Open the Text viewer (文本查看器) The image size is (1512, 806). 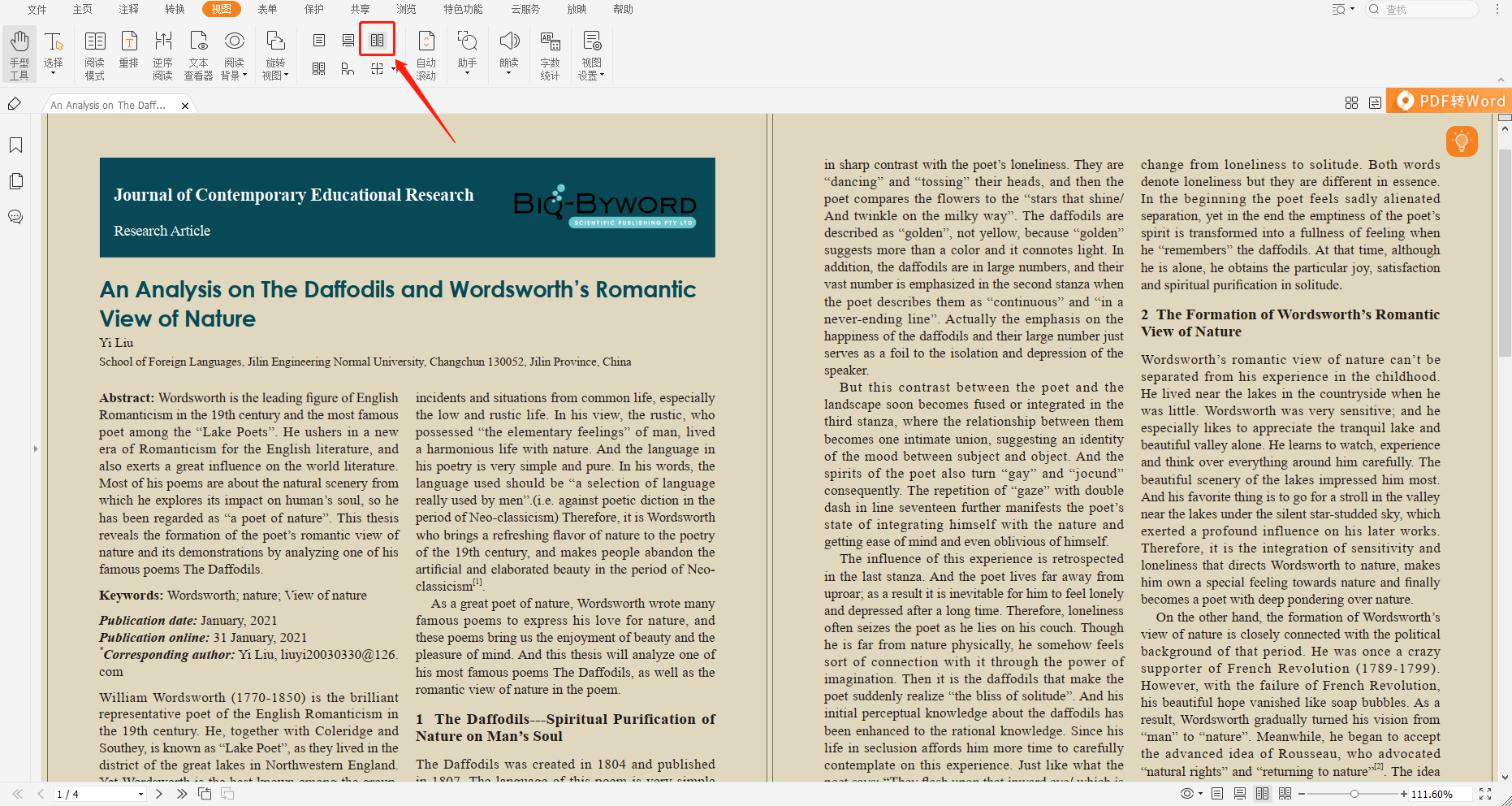tap(198, 54)
